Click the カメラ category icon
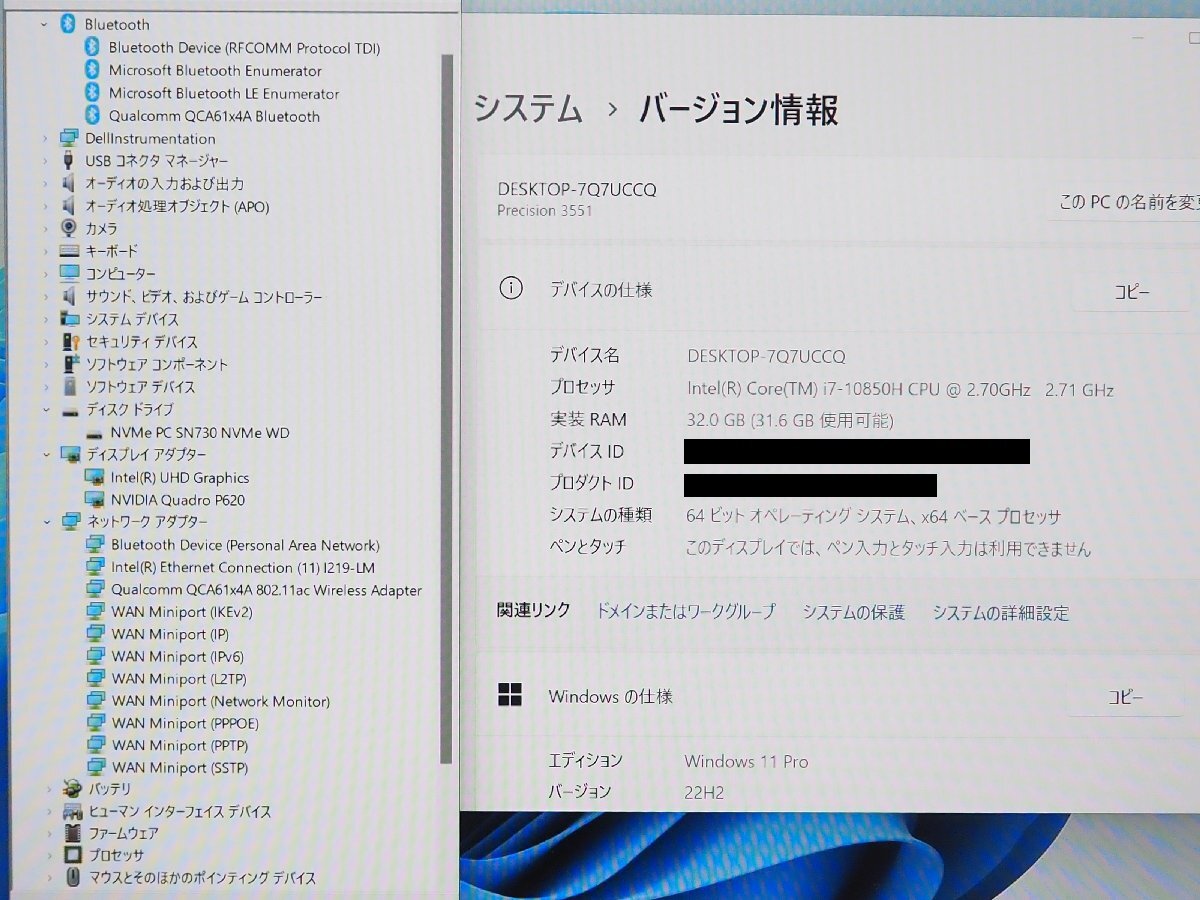The height and width of the screenshot is (900, 1200). [x=69, y=228]
